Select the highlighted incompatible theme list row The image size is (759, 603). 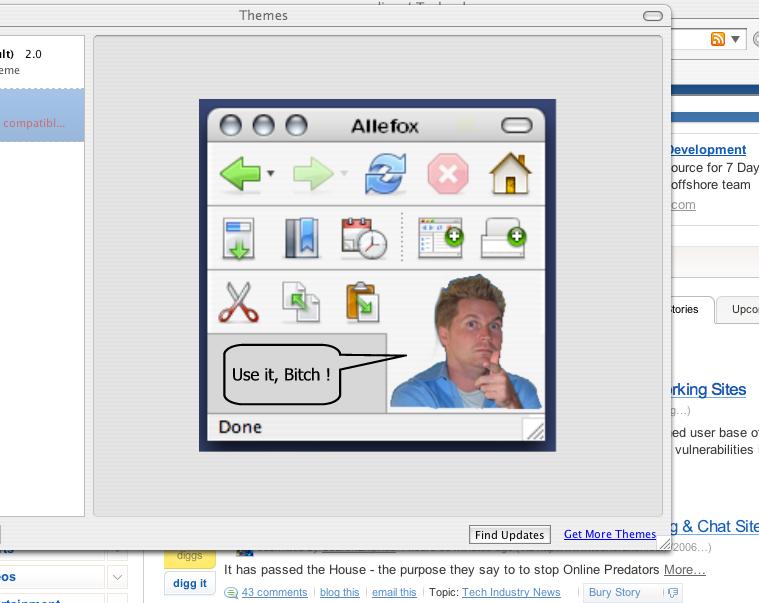coord(42,116)
